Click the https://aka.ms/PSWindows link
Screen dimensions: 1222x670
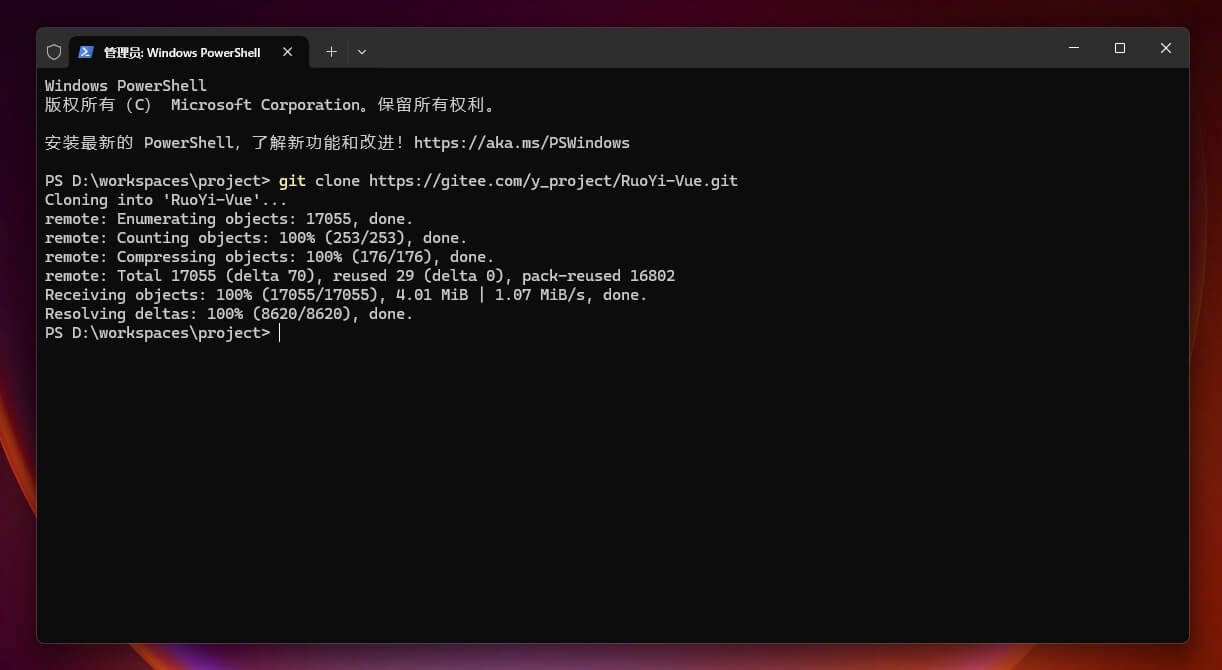click(x=522, y=143)
